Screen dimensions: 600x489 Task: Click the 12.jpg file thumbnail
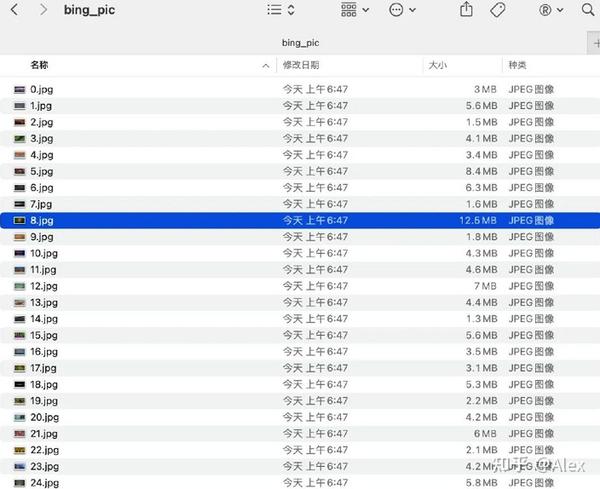[20, 286]
